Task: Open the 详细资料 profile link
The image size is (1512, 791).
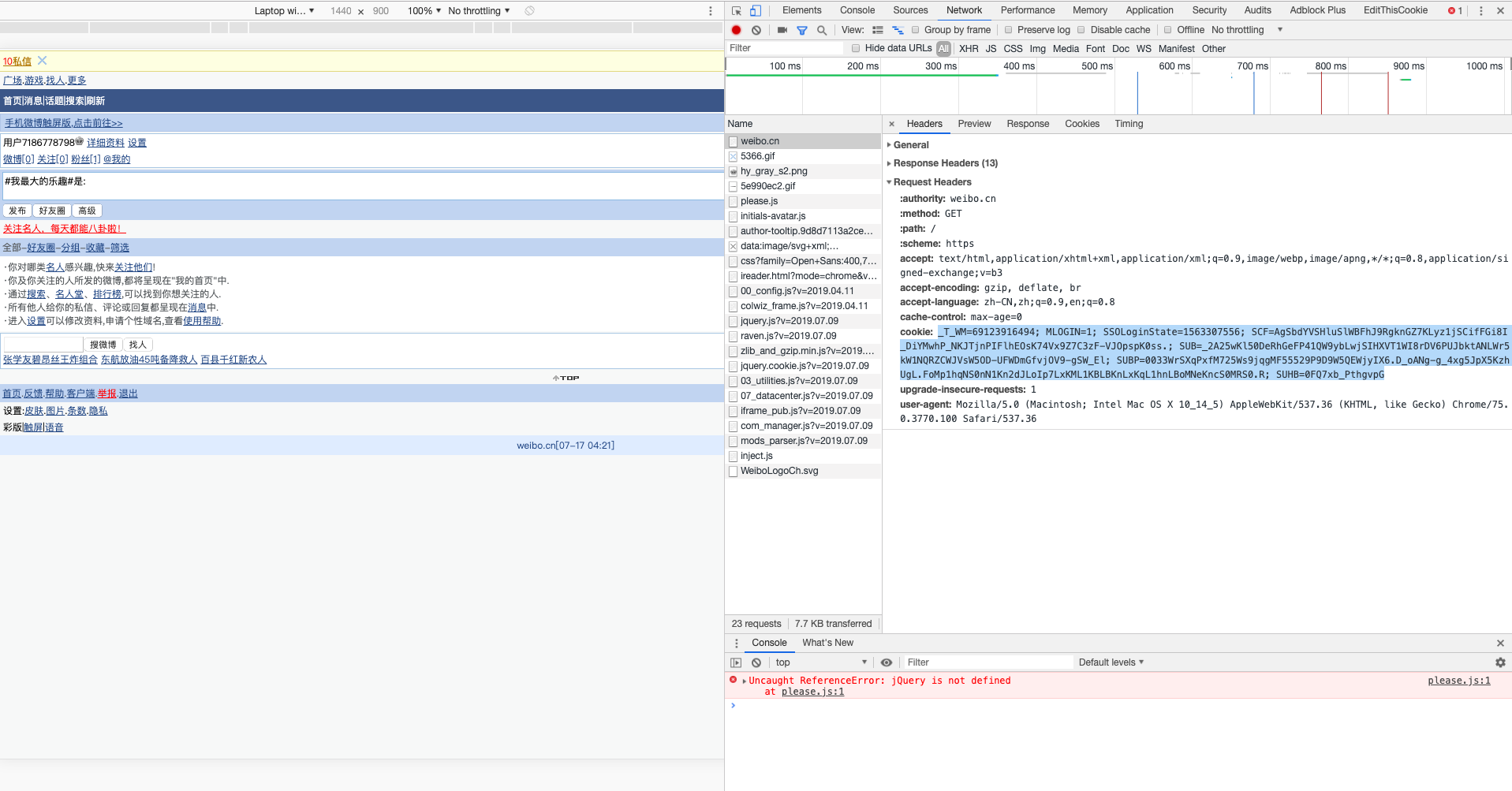Action: point(106,143)
